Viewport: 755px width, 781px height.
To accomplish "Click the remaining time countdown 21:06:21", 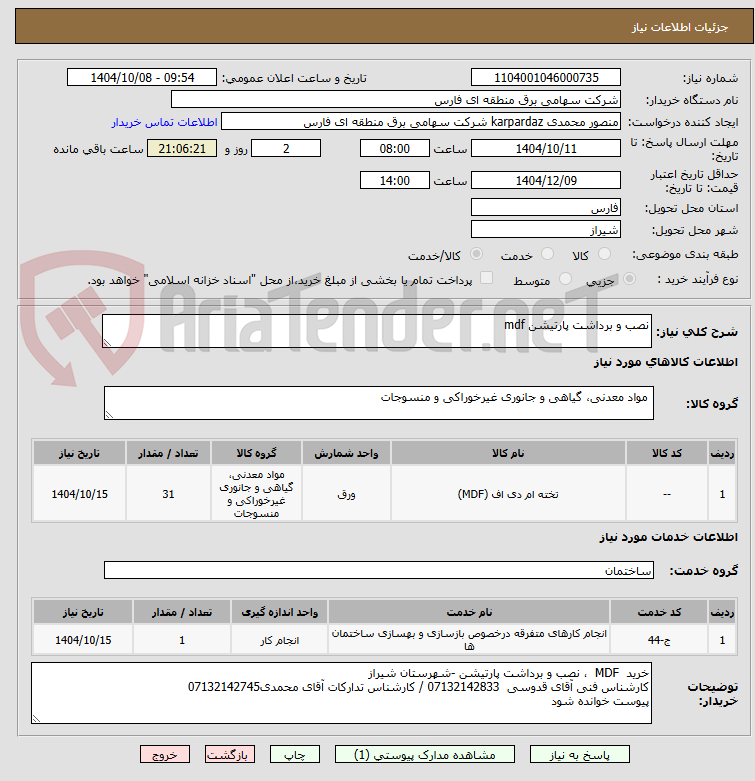I will (182, 148).
